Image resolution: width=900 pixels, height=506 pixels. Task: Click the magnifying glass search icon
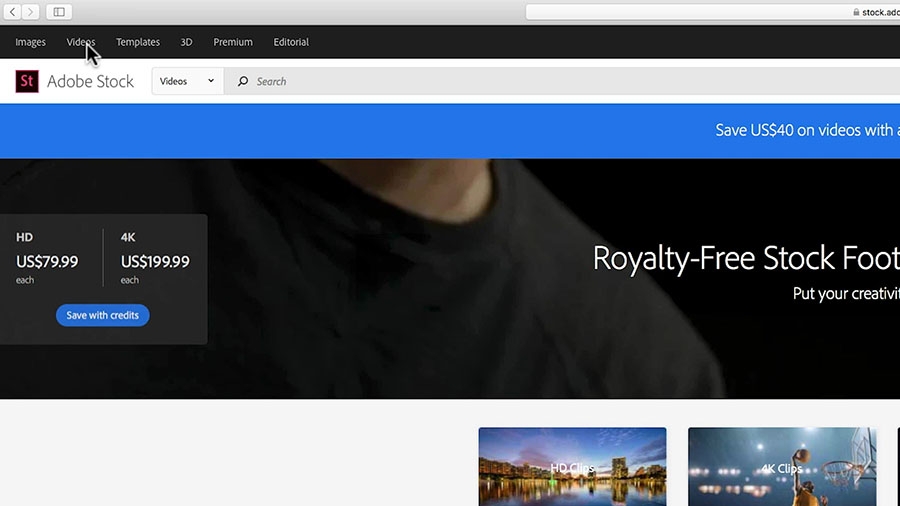pyautogui.click(x=243, y=81)
